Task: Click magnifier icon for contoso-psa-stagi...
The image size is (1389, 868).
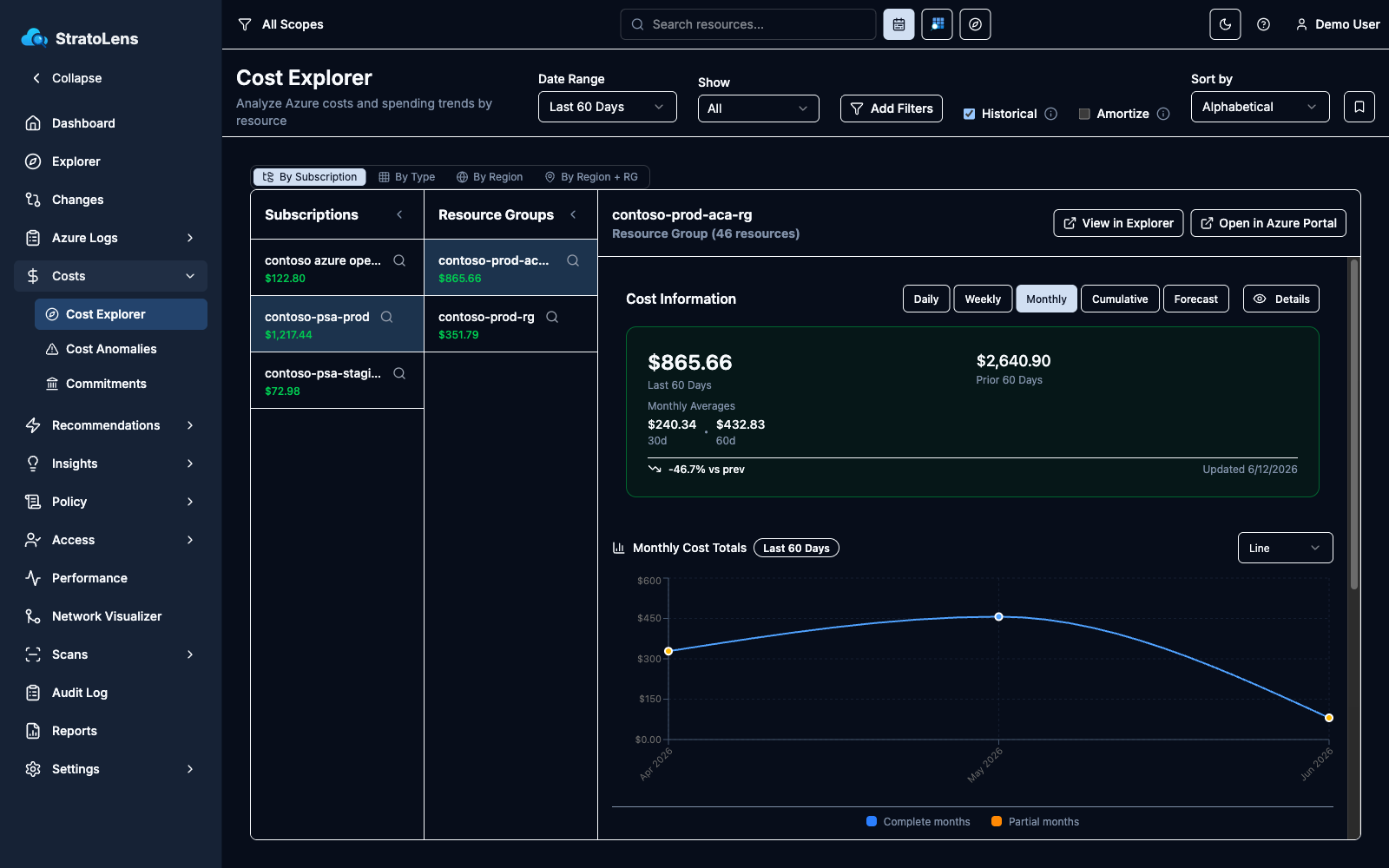Action: point(399,373)
